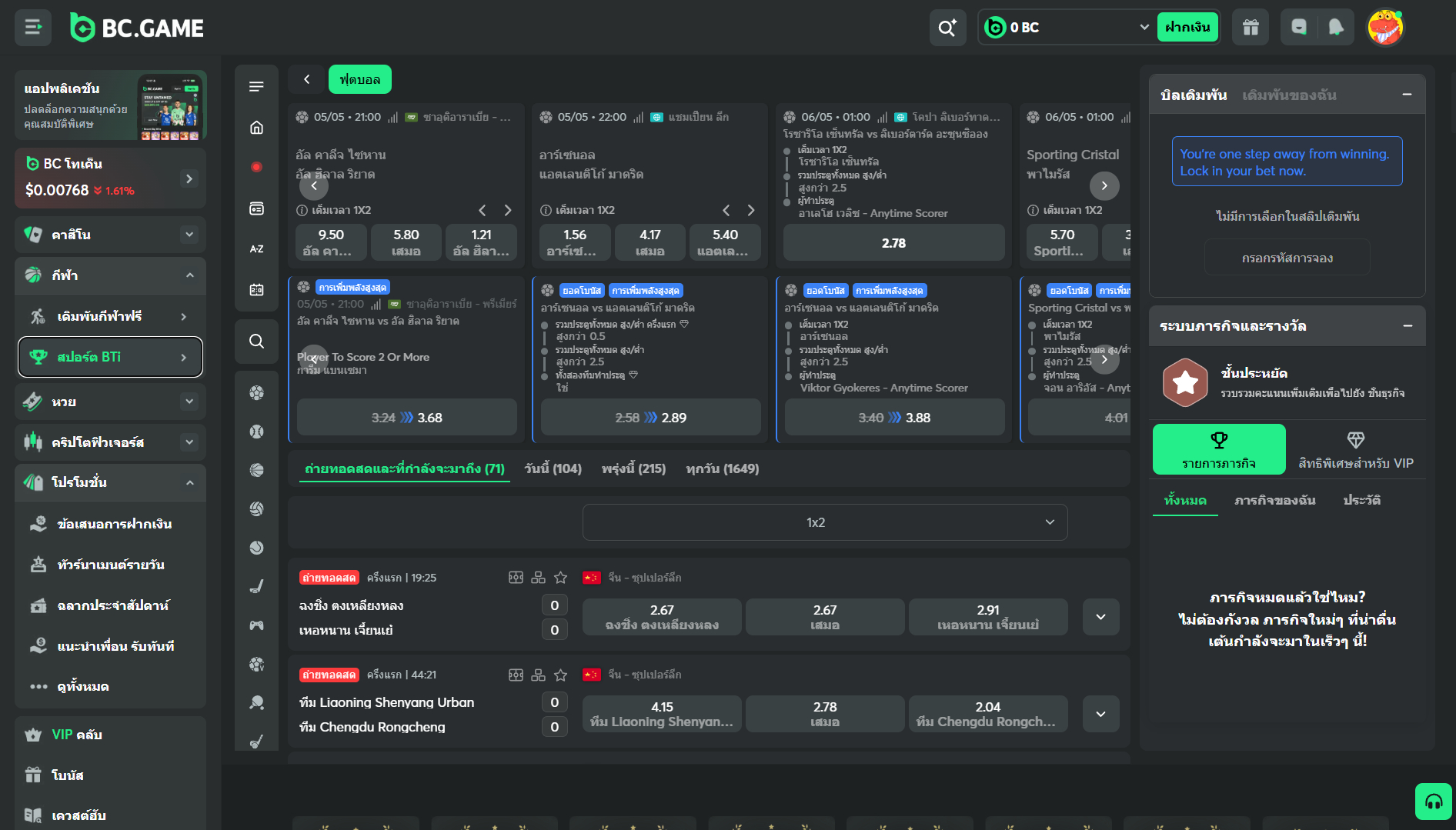Collapse the main menu with the hamburger icon

(x=33, y=28)
